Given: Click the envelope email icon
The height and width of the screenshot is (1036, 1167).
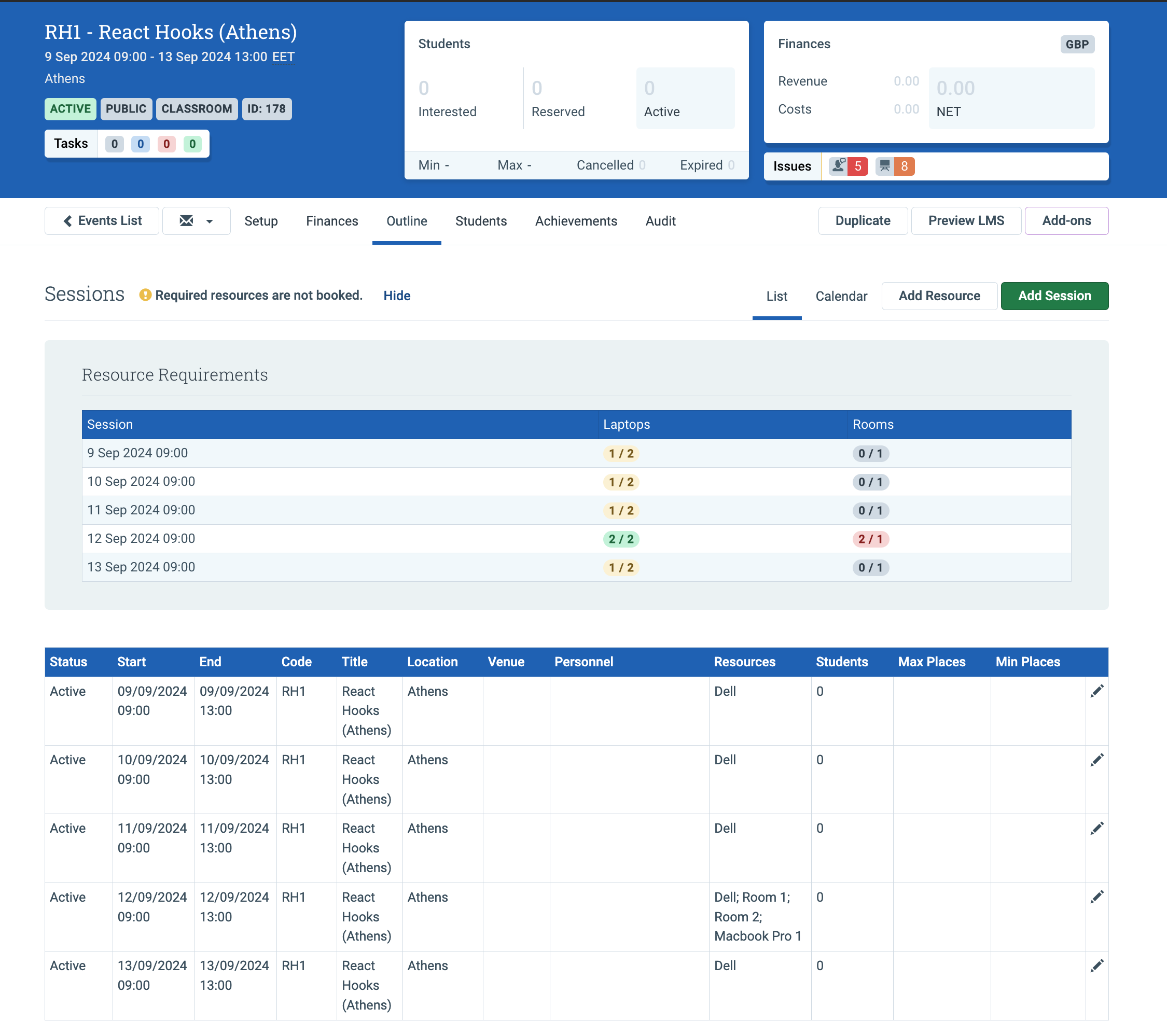Looking at the screenshot, I should coord(186,221).
